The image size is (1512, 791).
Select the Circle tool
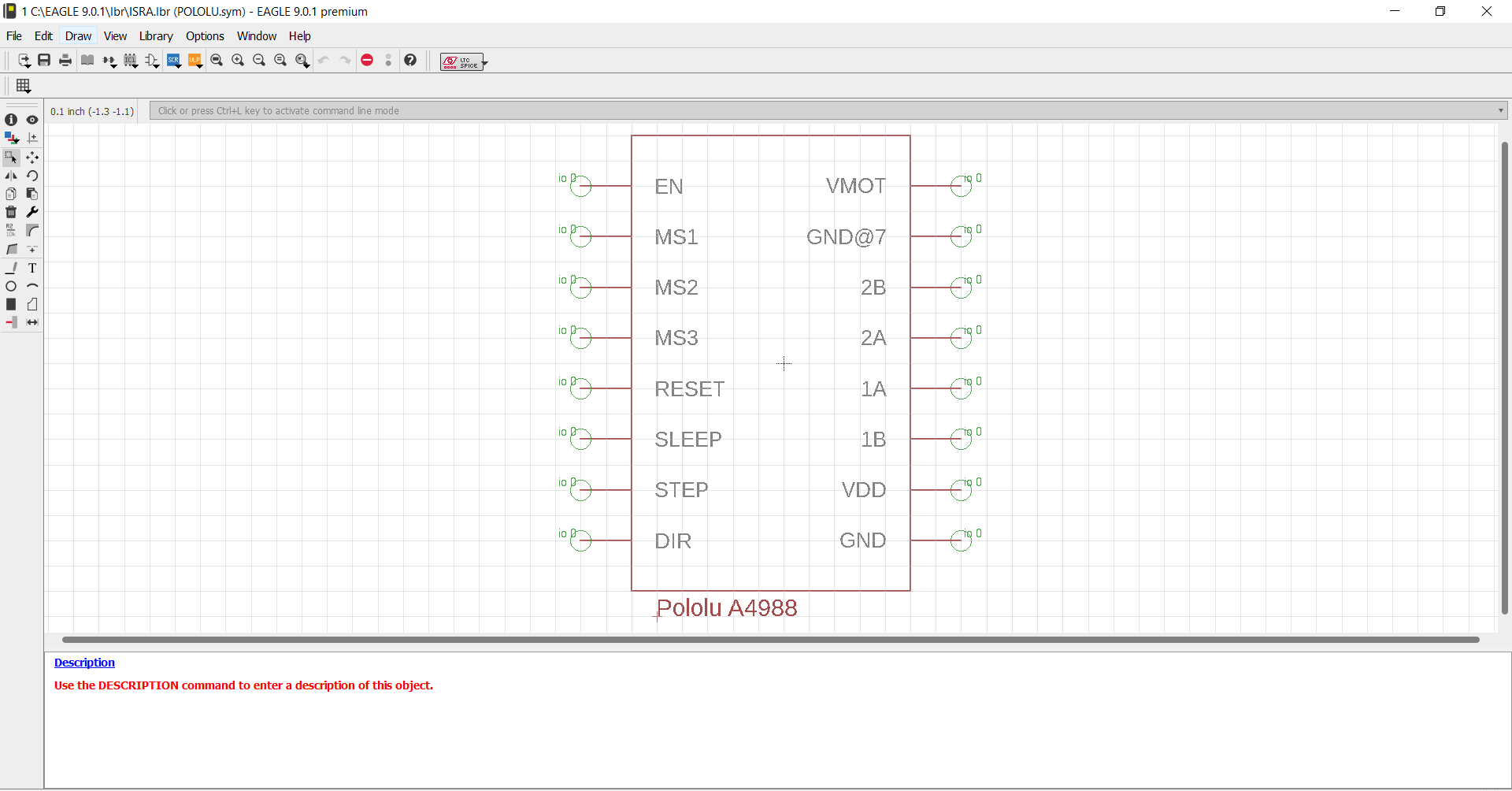click(11, 286)
